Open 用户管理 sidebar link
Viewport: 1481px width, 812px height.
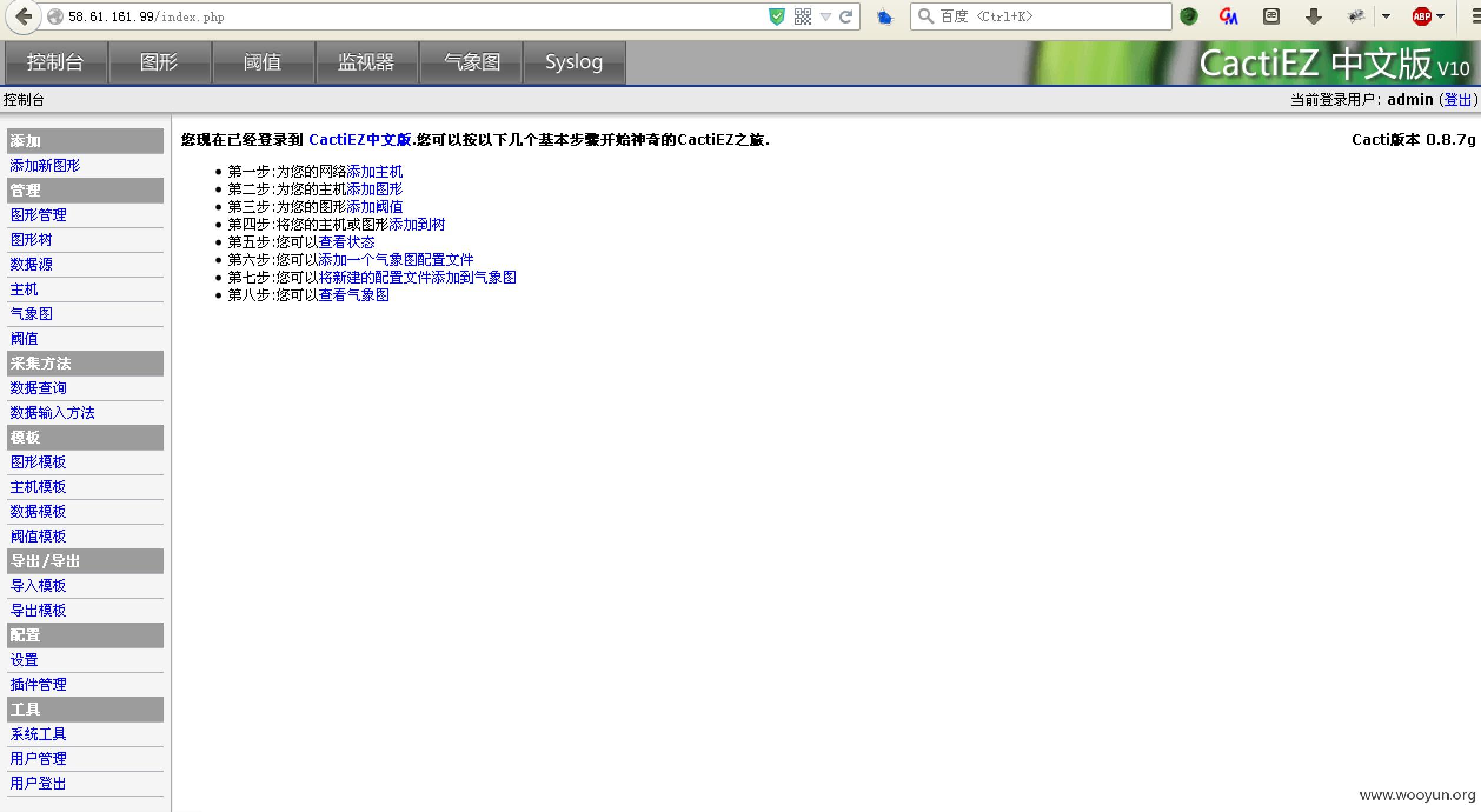pos(38,758)
